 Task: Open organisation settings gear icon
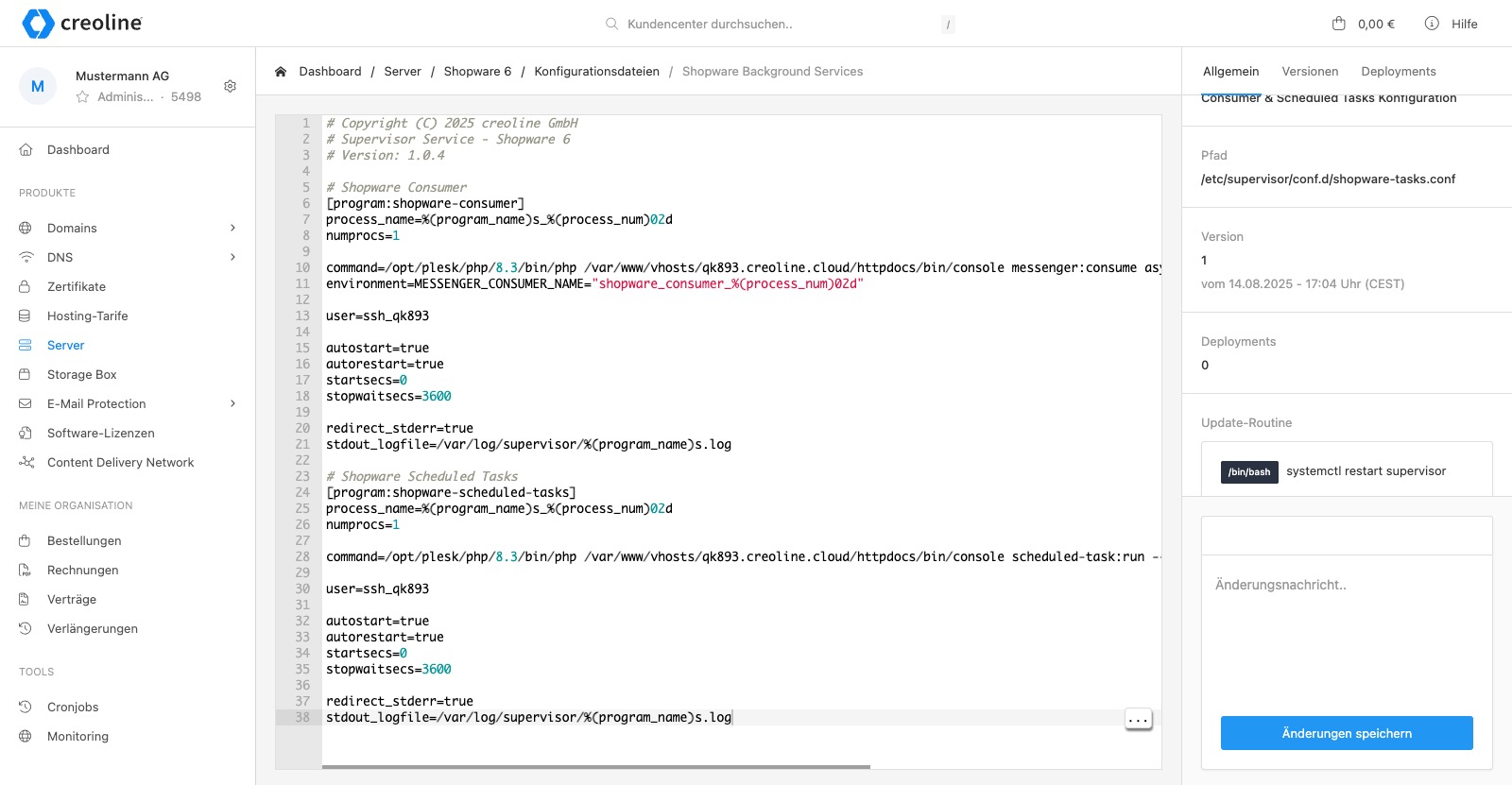click(230, 86)
